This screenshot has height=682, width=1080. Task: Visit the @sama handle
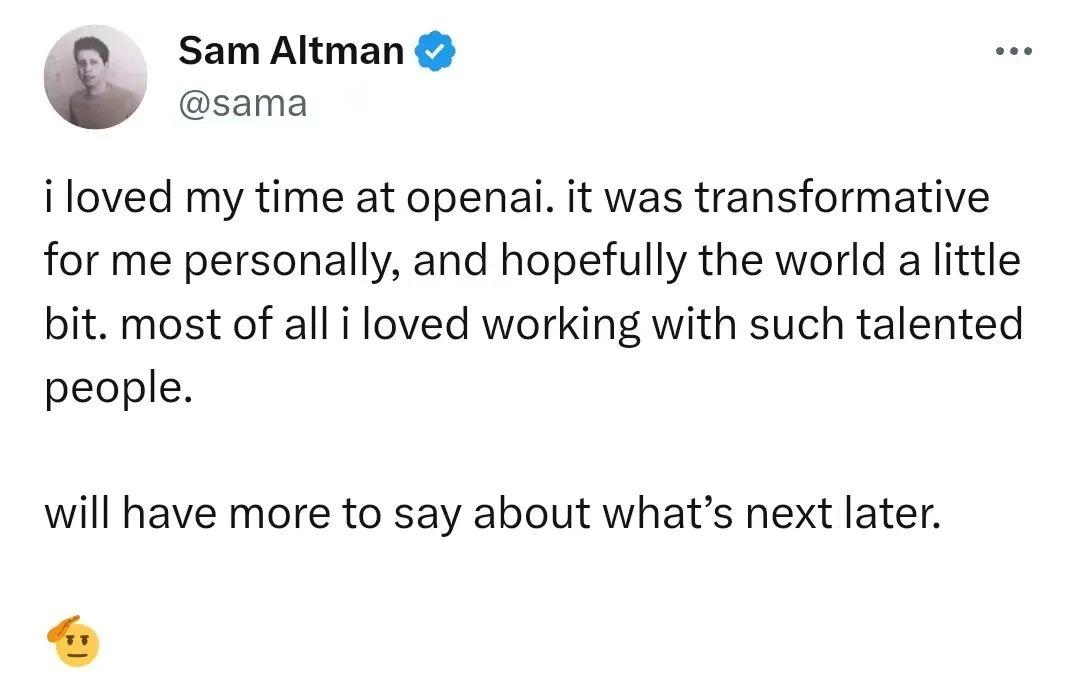pyautogui.click(x=242, y=105)
